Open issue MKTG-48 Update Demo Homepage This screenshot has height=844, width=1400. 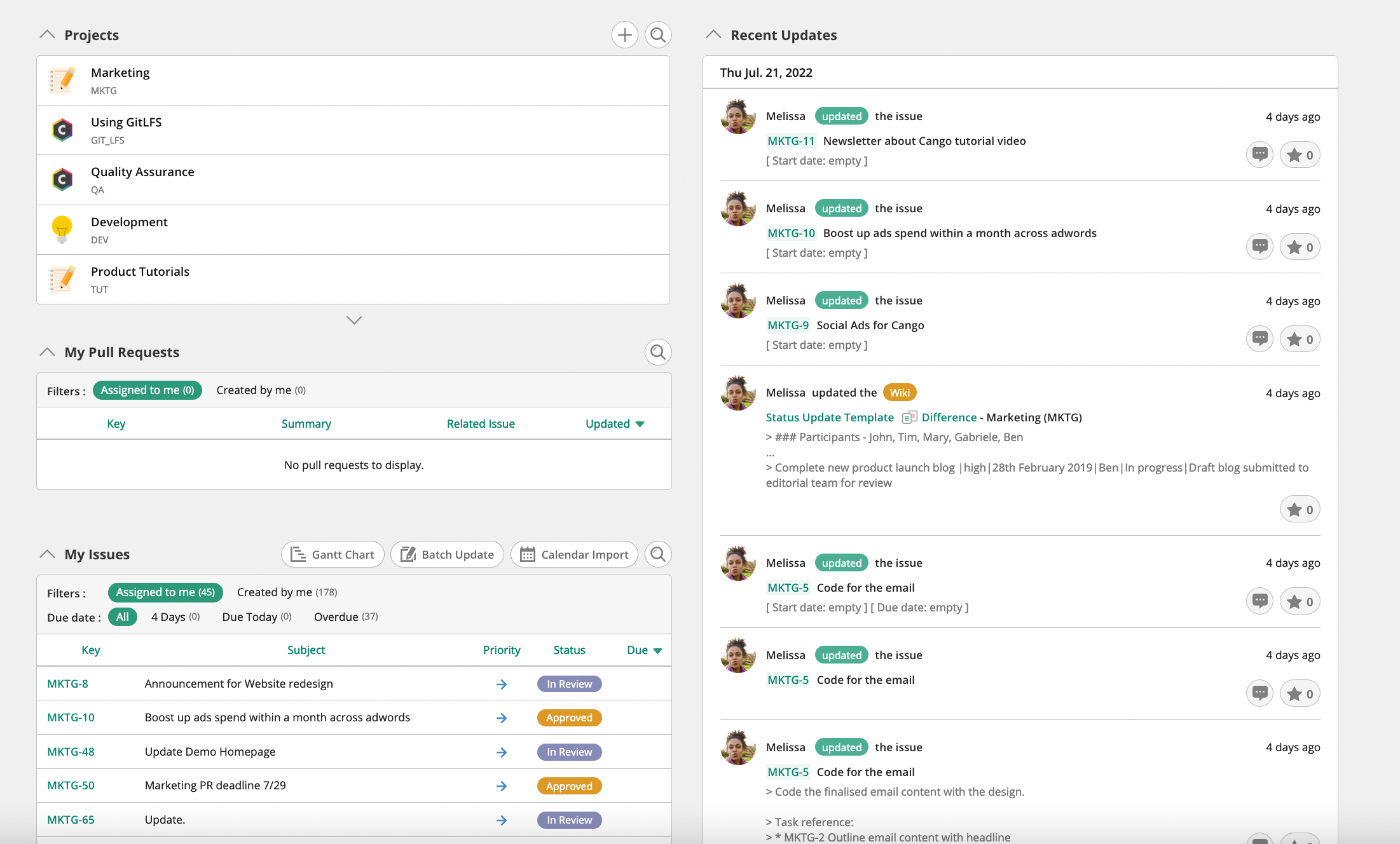pyautogui.click(x=71, y=751)
